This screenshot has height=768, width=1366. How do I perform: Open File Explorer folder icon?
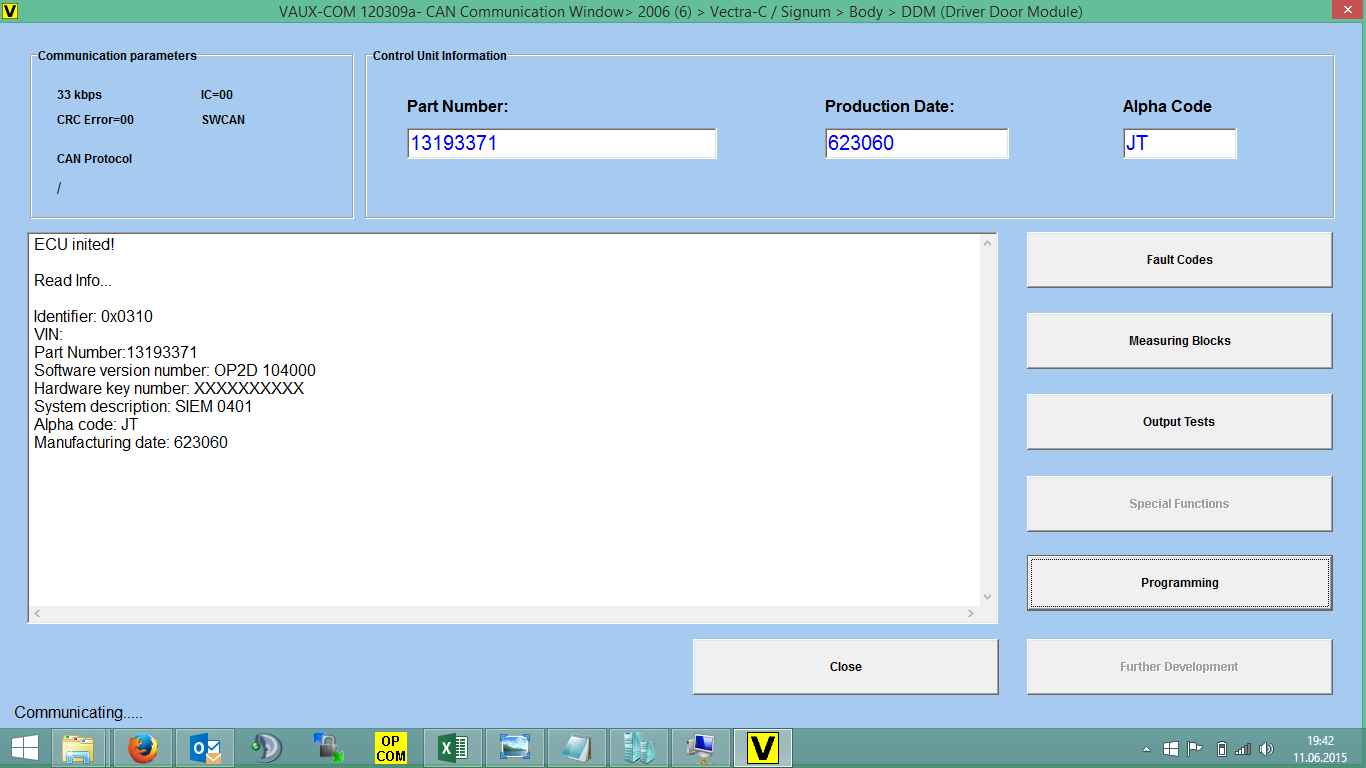pyautogui.click(x=78, y=748)
